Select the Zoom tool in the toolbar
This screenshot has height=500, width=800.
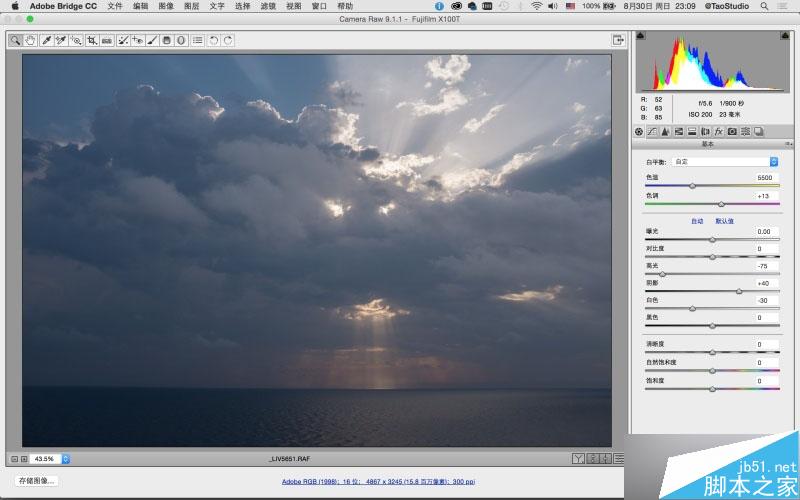tap(15, 40)
